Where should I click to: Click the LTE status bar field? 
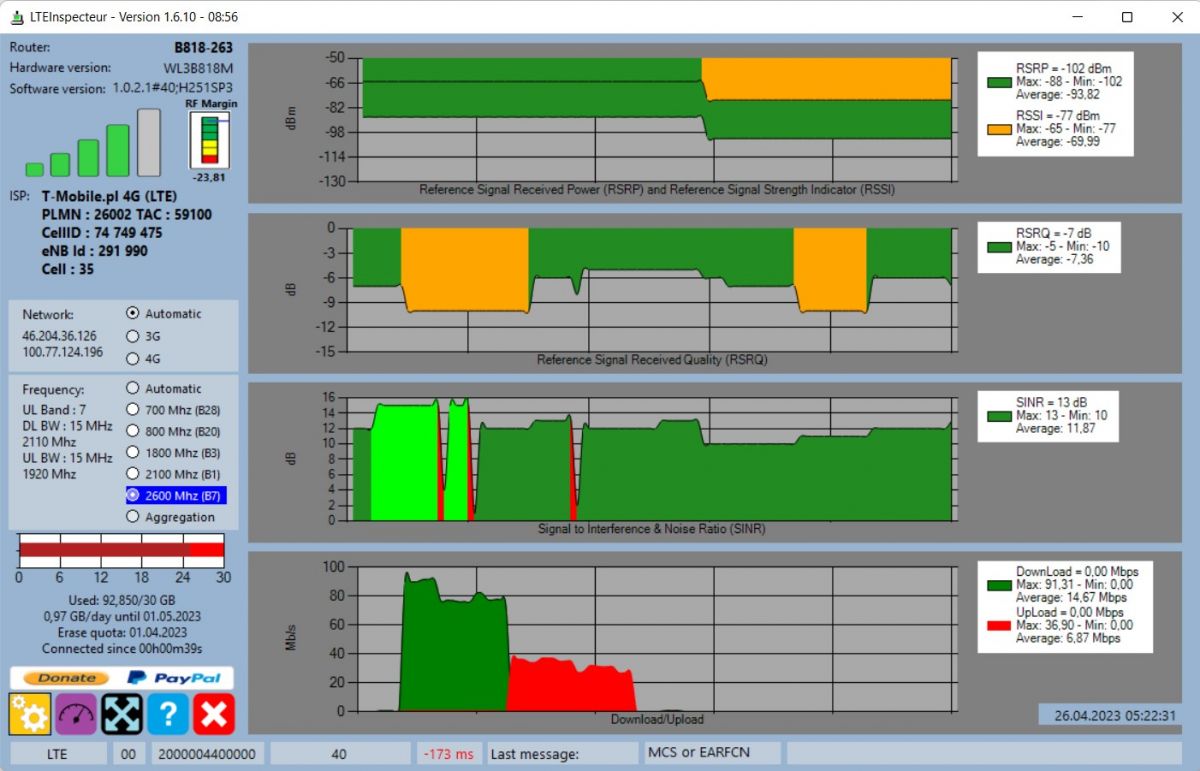[x=58, y=753]
